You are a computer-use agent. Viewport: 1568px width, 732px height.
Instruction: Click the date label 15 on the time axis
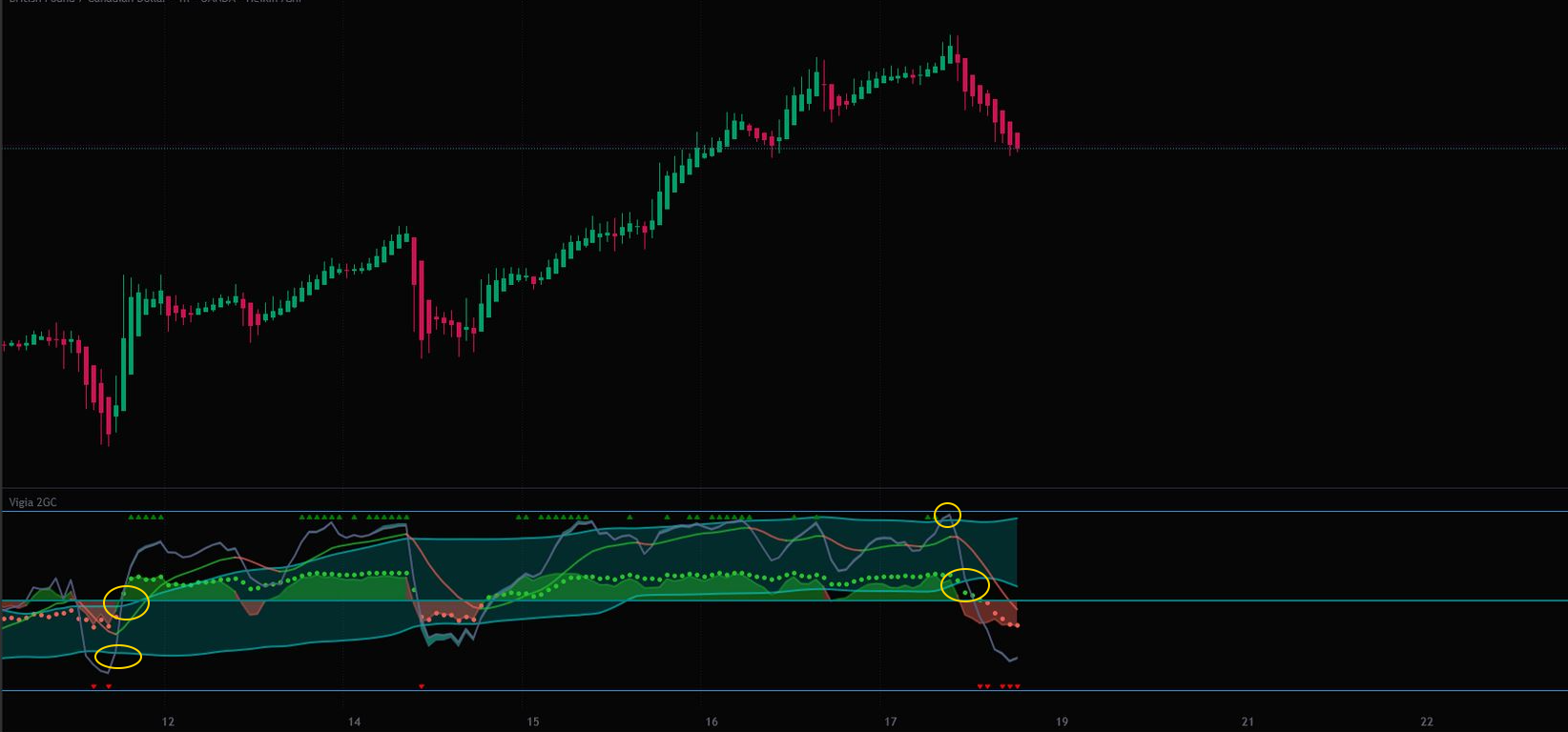pos(533,722)
